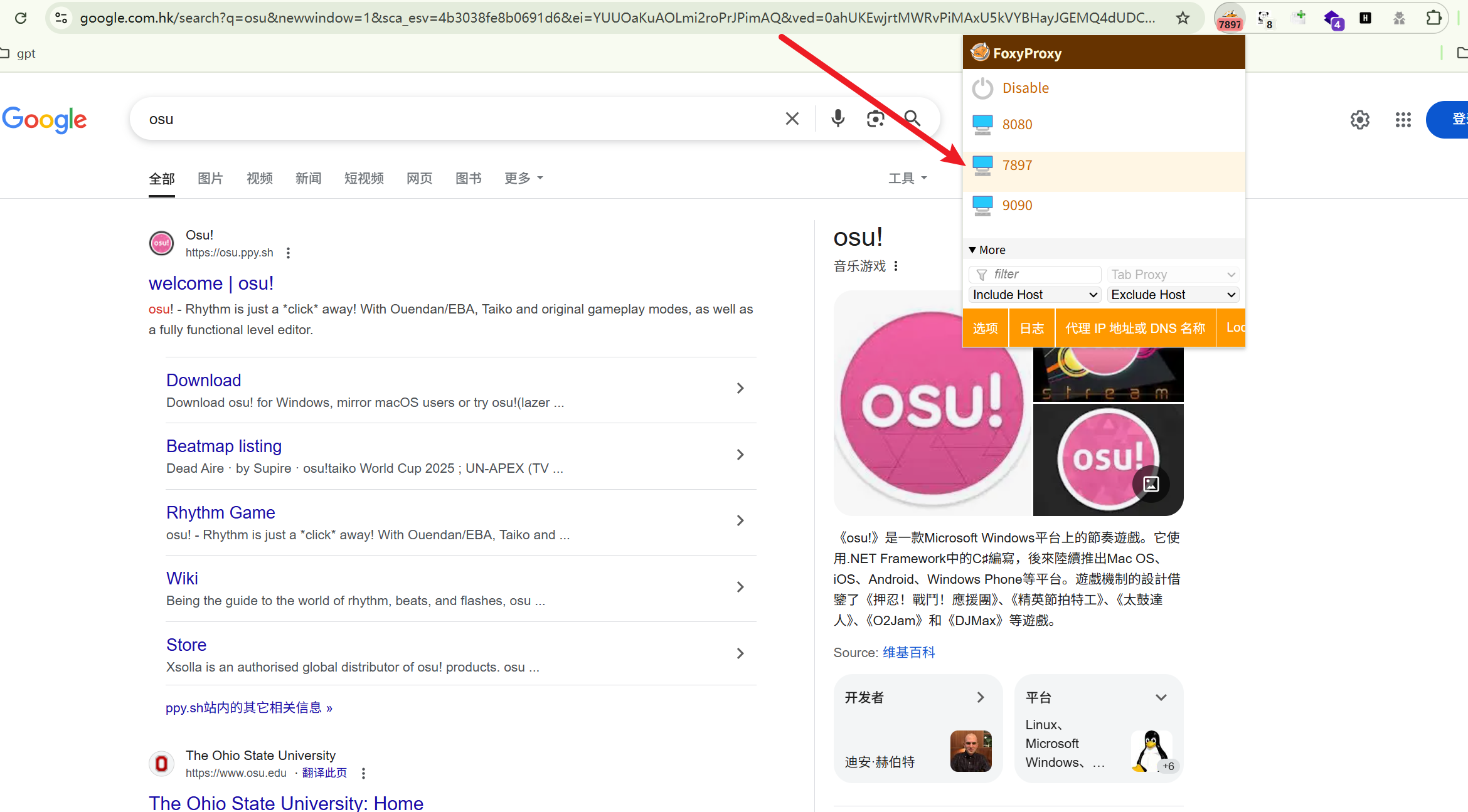Open Google Lens image search icon
The width and height of the screenshot is (1468, 812).
pos(875,119)
